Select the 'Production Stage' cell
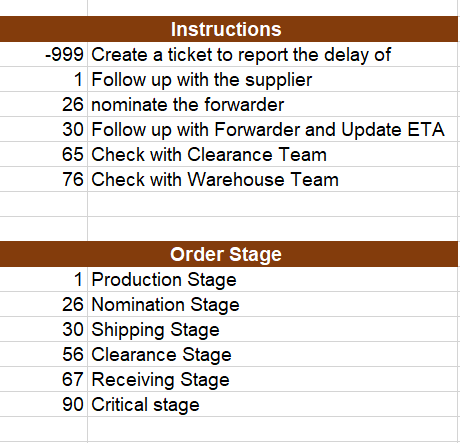This screenshot has width=460, height=443. [x=273, y=279]
